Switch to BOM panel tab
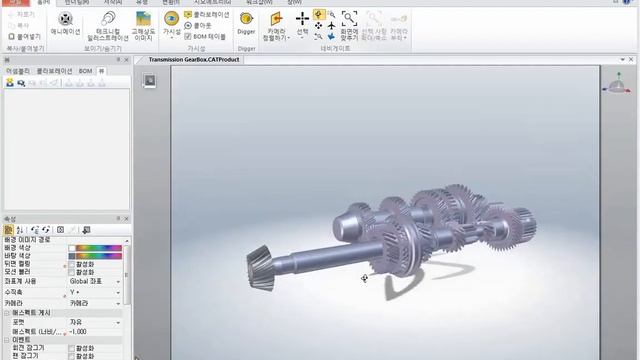The image size is (640, 360). pyautogui.click(x=85, y=71)
